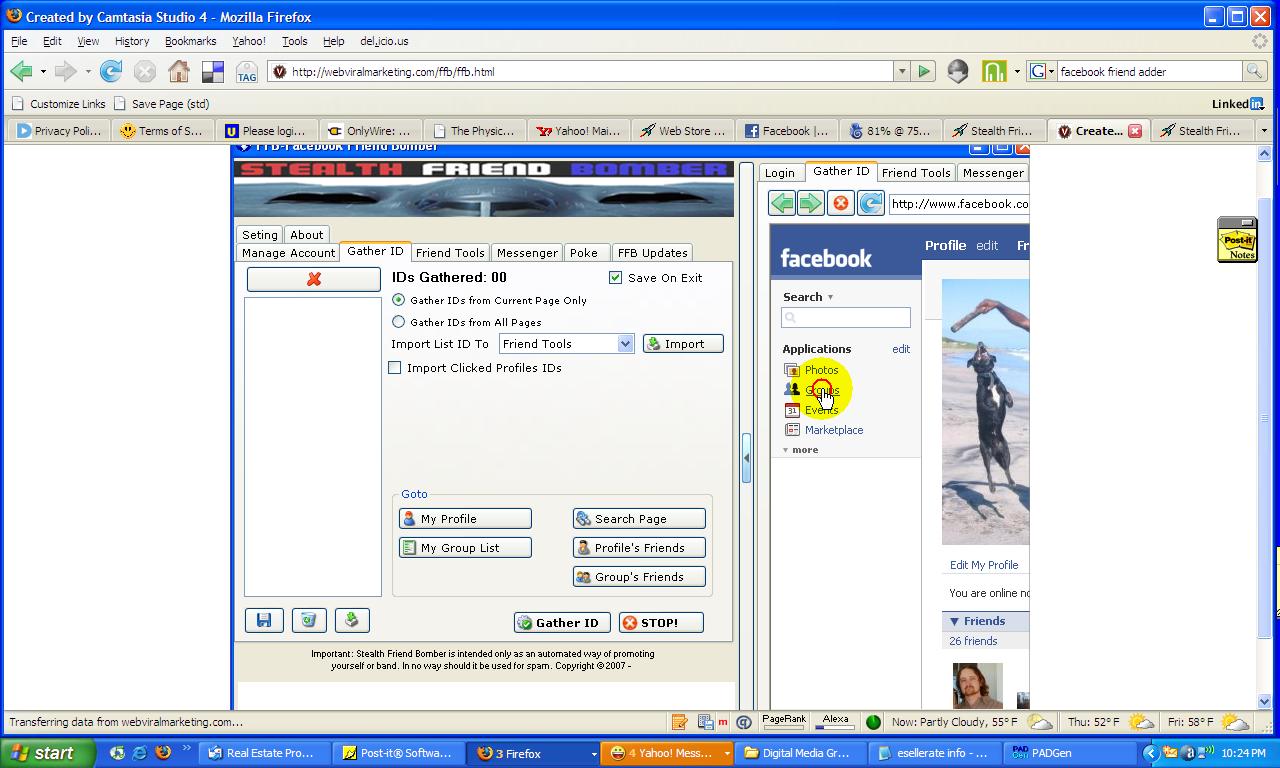The image size is (1280, 768).
Task: Open Firefox Bookmarks menu
Action: tap(190, 41)
